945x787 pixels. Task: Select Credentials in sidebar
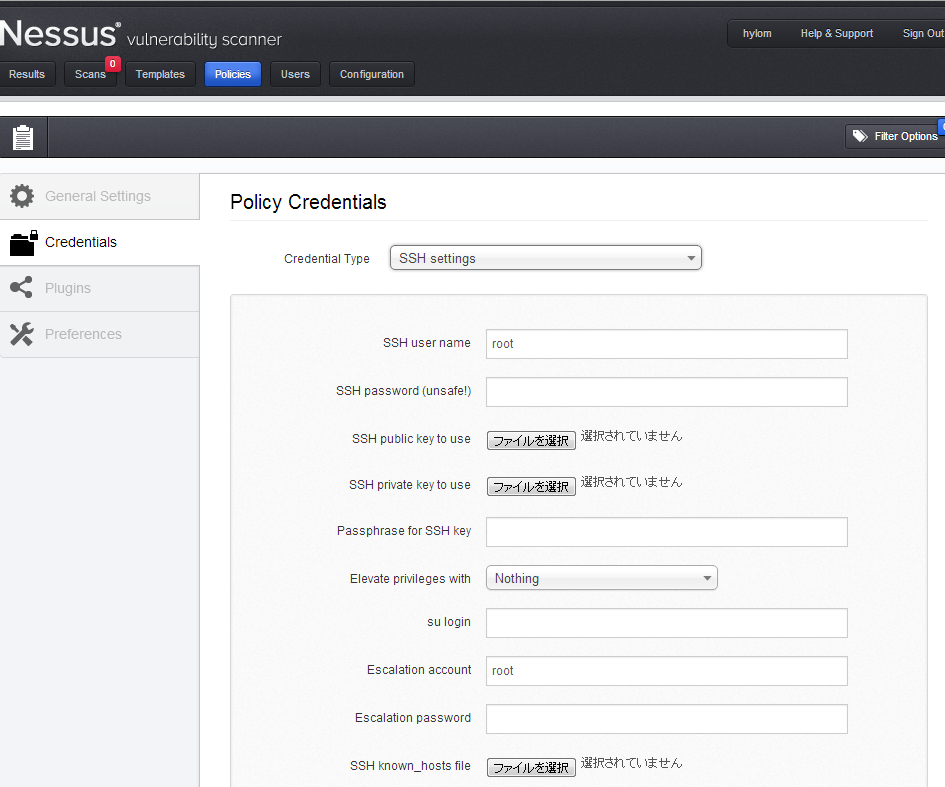coord(99,242)
